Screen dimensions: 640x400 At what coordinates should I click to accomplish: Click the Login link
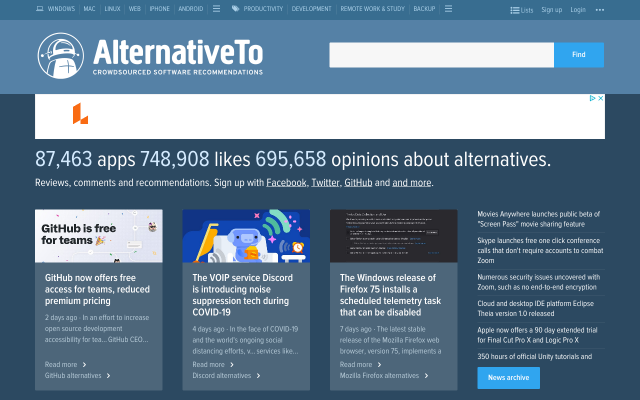point(578,10)
